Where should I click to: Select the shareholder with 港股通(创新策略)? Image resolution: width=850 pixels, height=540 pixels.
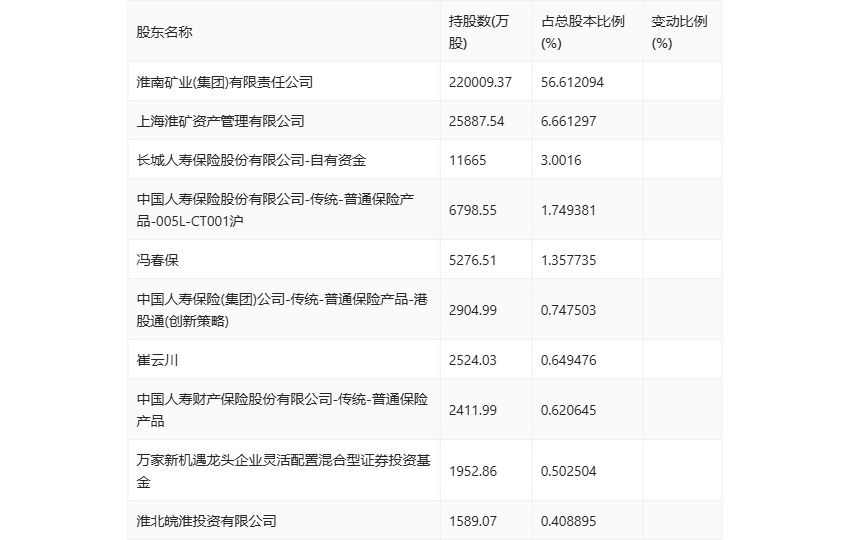tap(282, 310)
